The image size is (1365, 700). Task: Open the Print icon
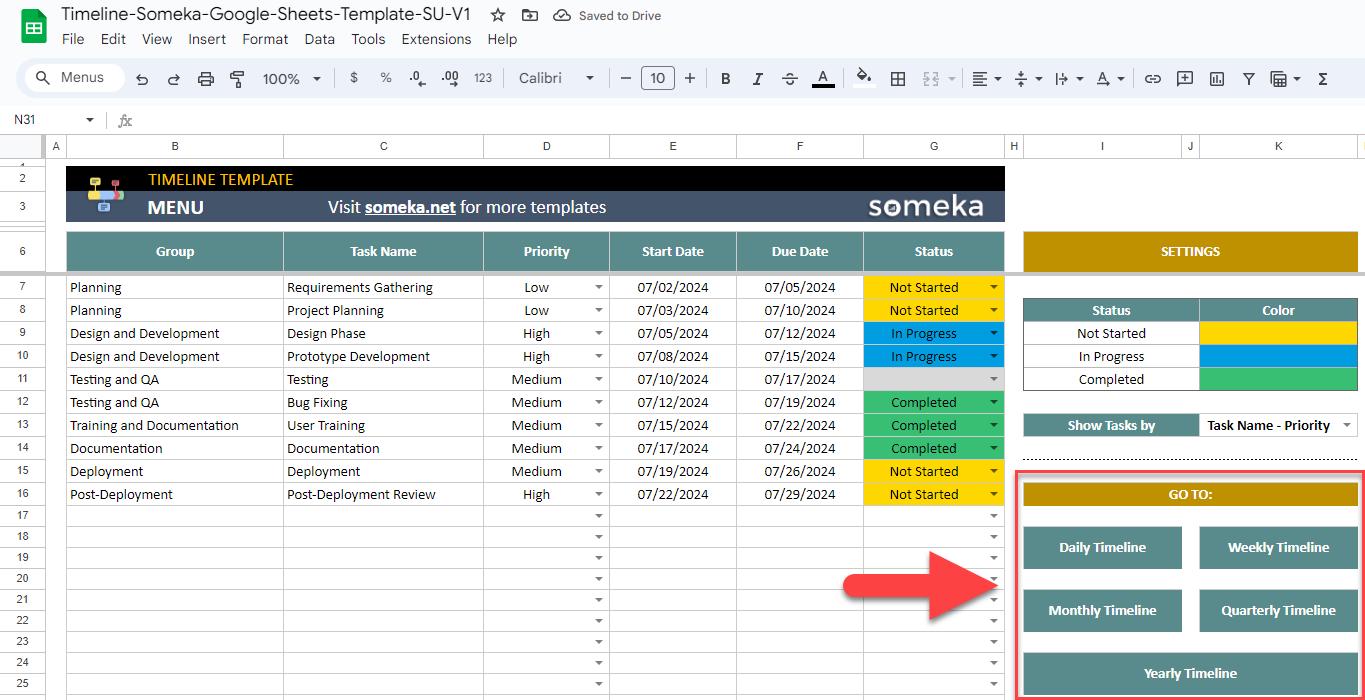pos(206,77)
